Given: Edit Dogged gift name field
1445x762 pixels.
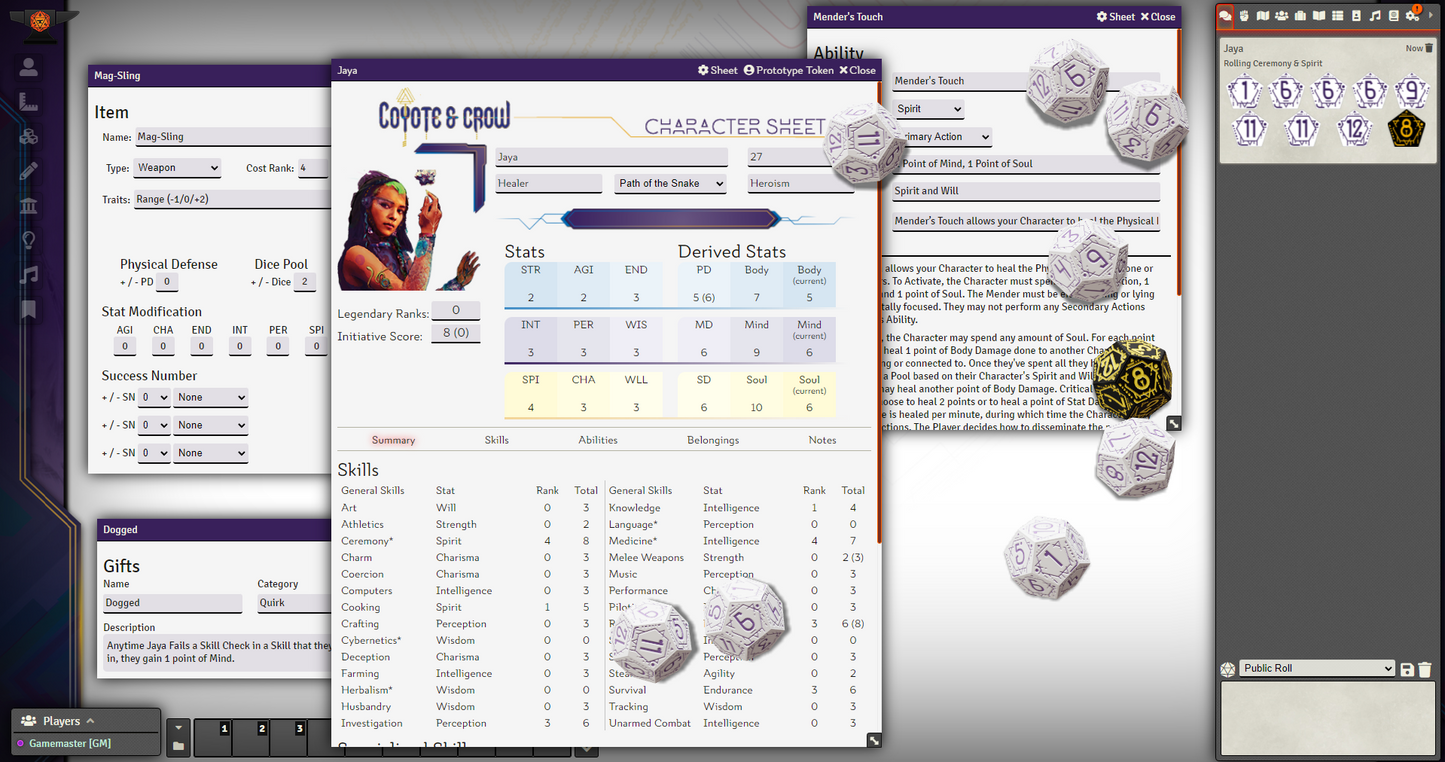Looking at the screenshot, I should coord(172,603).
